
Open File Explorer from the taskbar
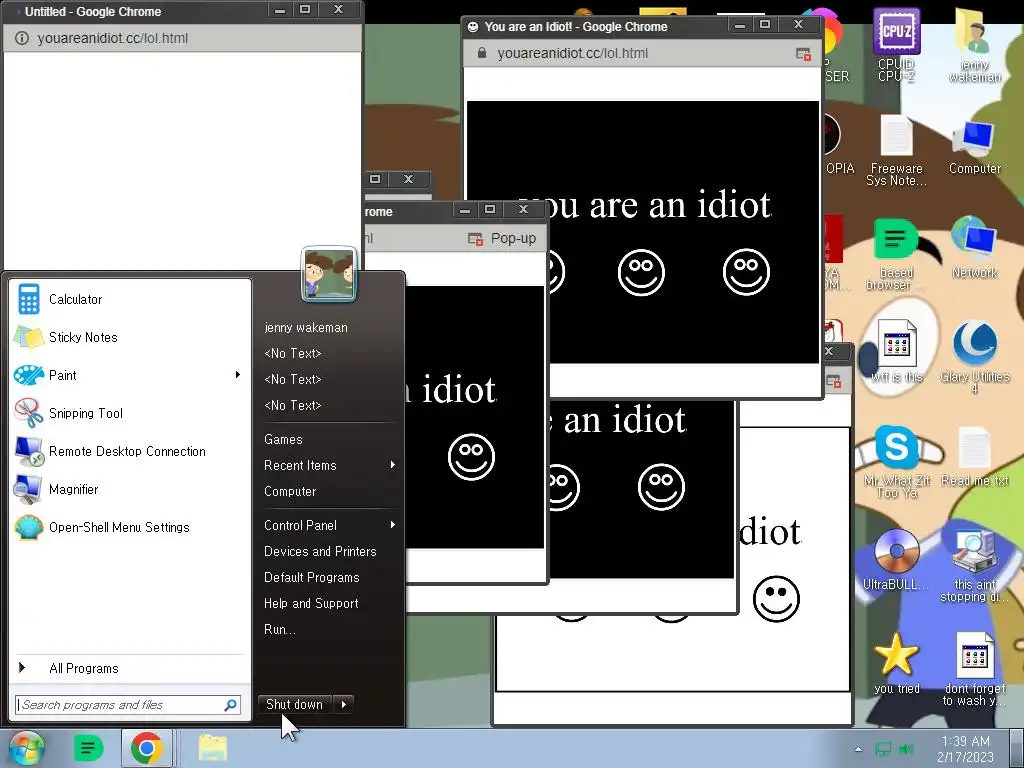(x=213, y=748)
